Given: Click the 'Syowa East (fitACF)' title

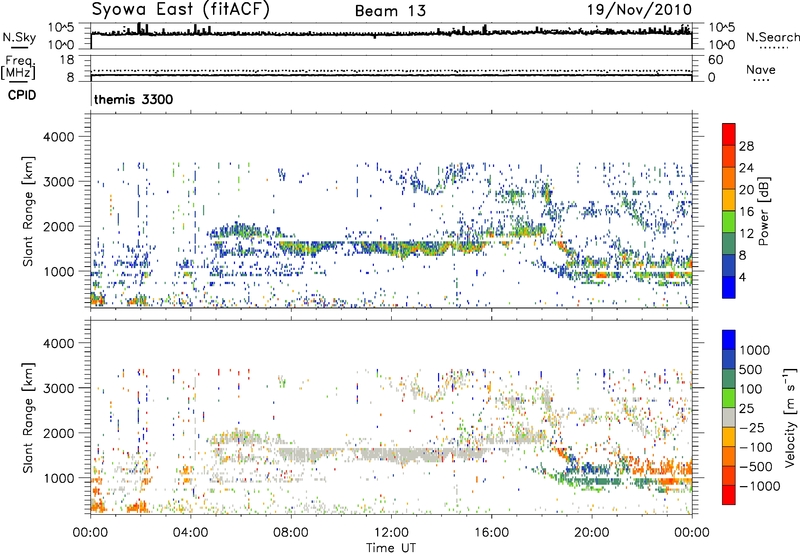Looking at the screenshot, I should pos(180,10).
